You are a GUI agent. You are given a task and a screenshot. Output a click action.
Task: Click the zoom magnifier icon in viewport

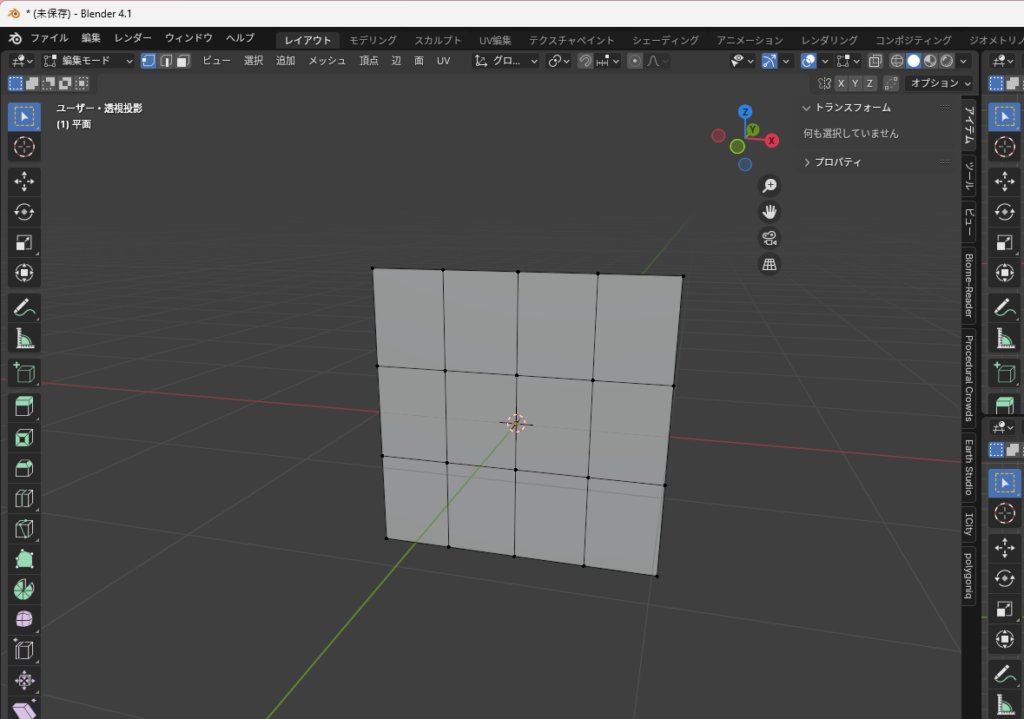coord(769,186)
